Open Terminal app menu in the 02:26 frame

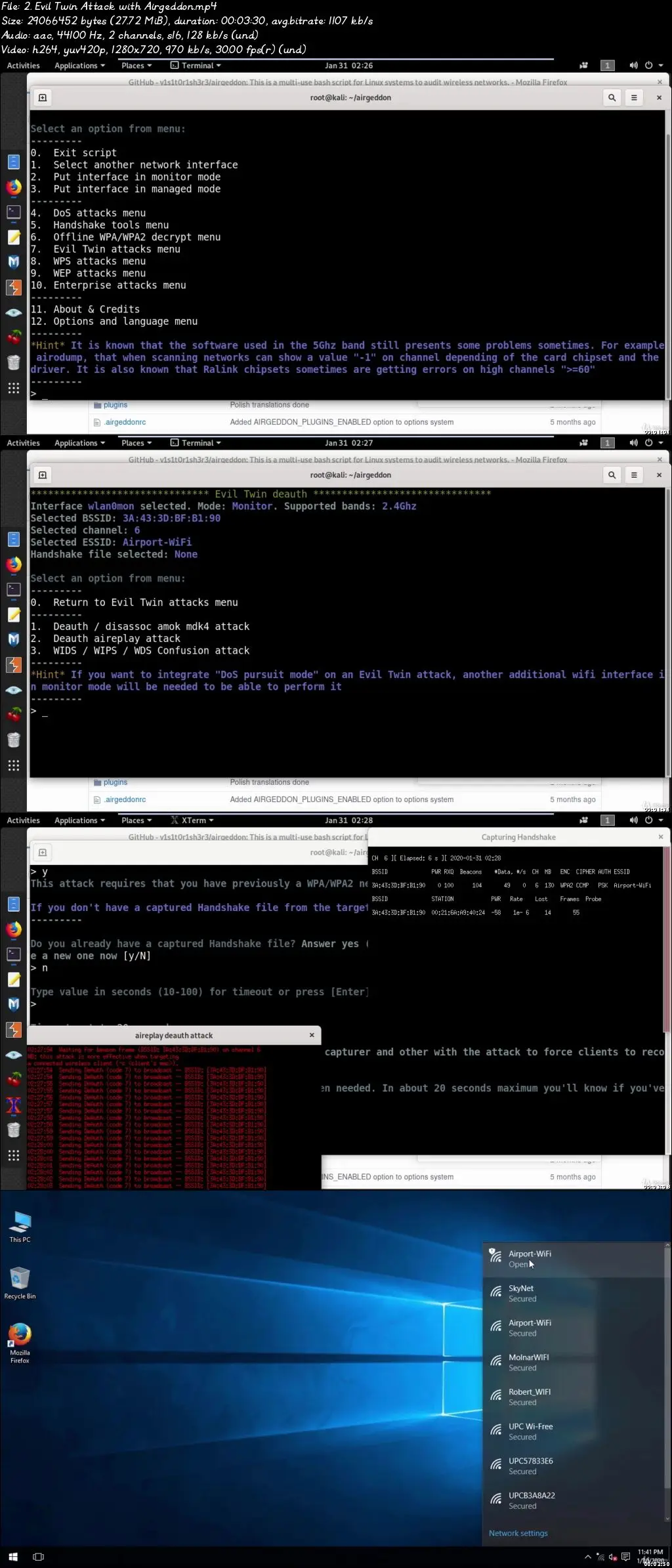click(196, 66)
